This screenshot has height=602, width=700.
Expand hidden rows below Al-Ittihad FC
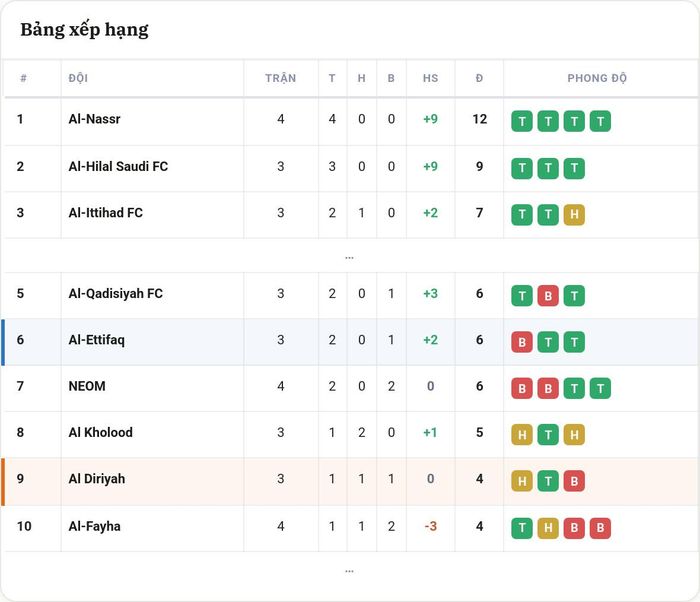(x=350, y=257)
